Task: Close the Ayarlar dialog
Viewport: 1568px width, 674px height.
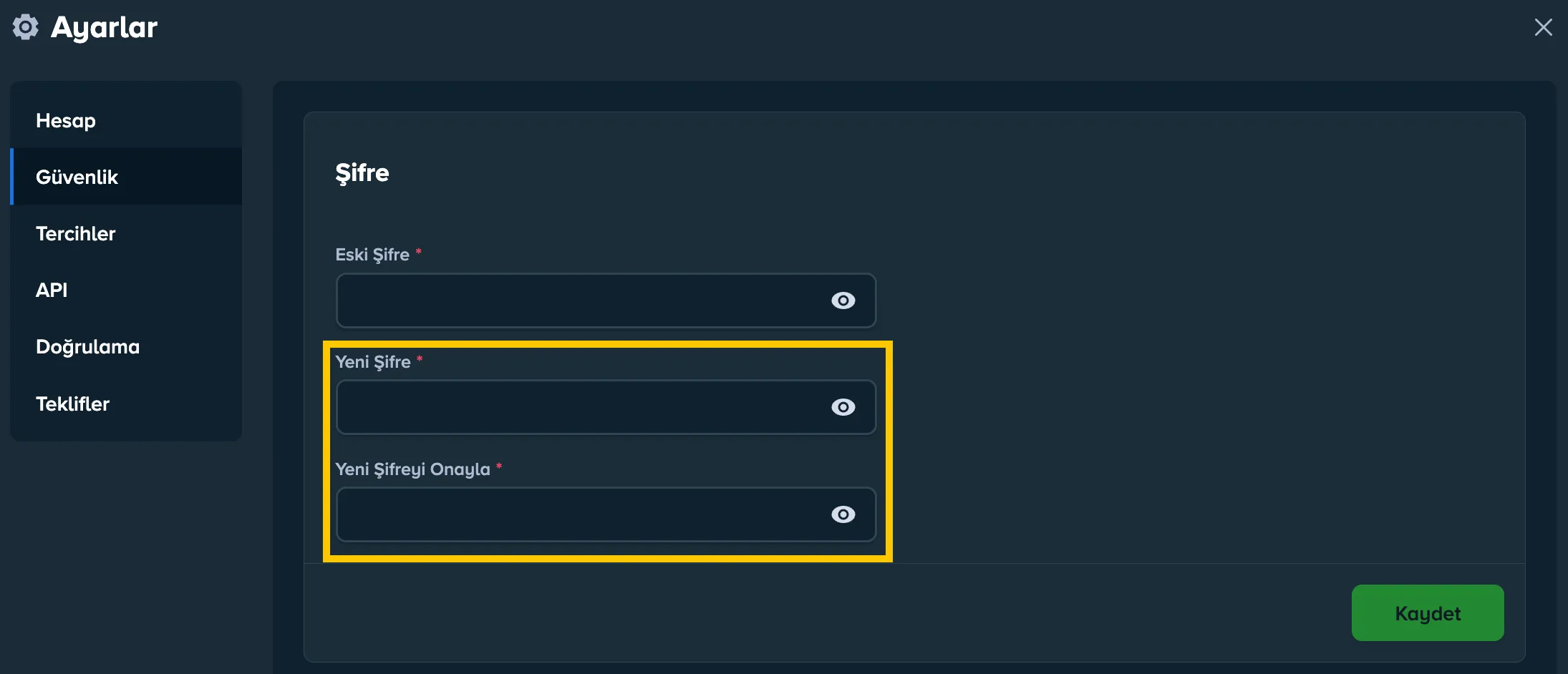Action: click(1544, 27)
